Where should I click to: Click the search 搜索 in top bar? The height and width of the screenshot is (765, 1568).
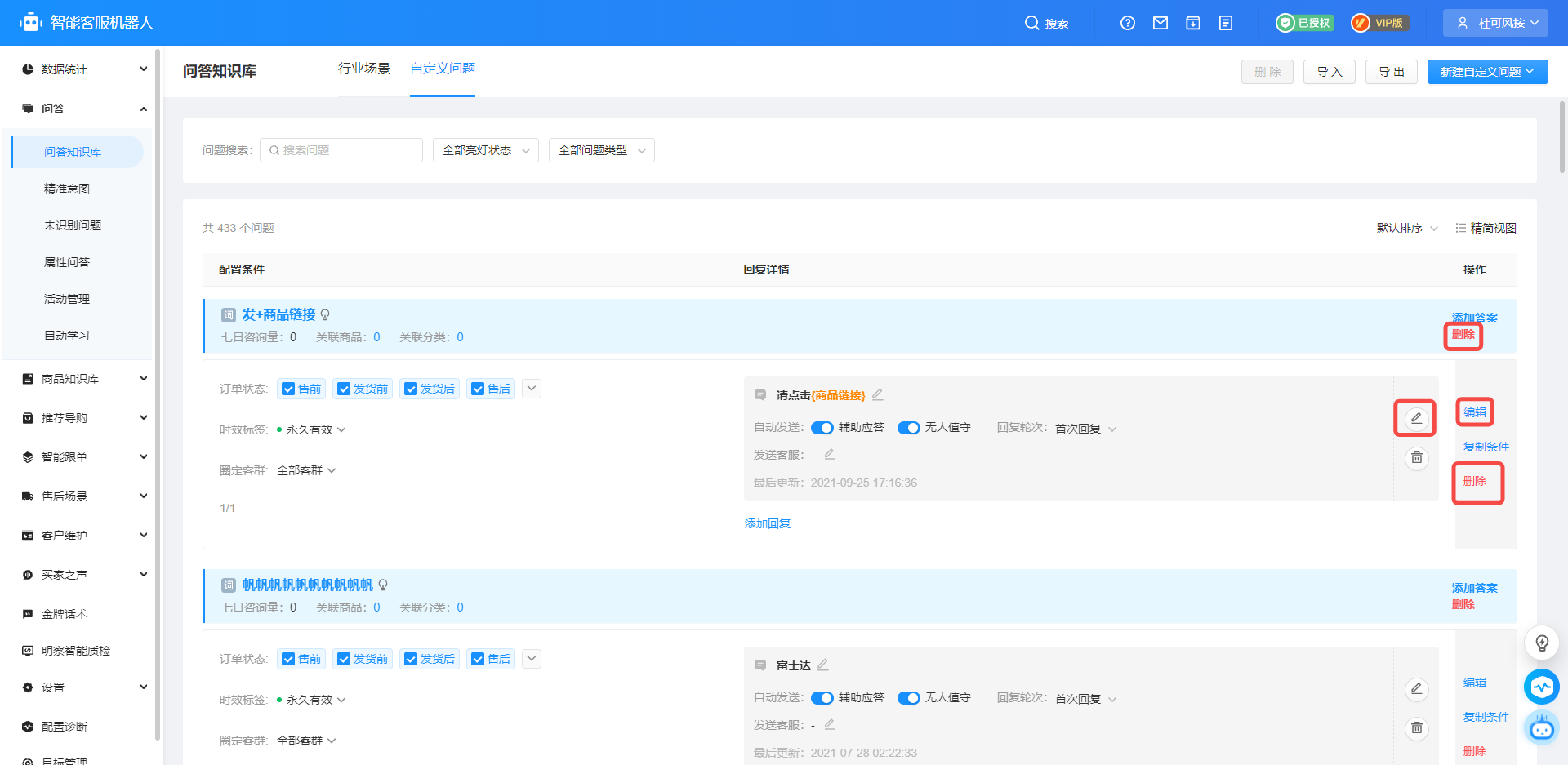[1047, 23]
